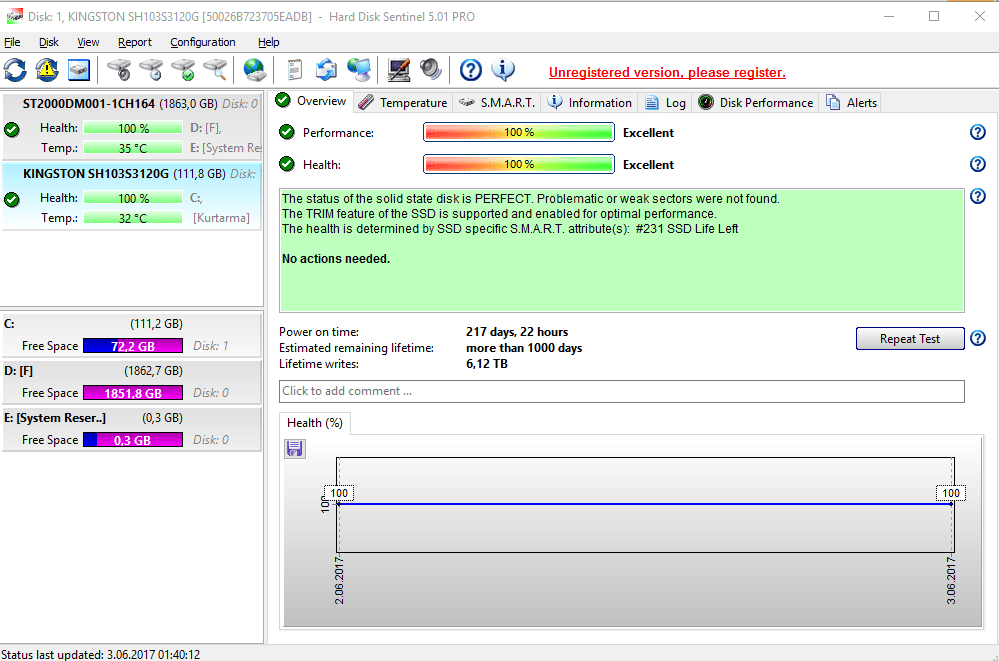Click the speaker sound icon
The image size is (999, 661).
click(431, 70)
